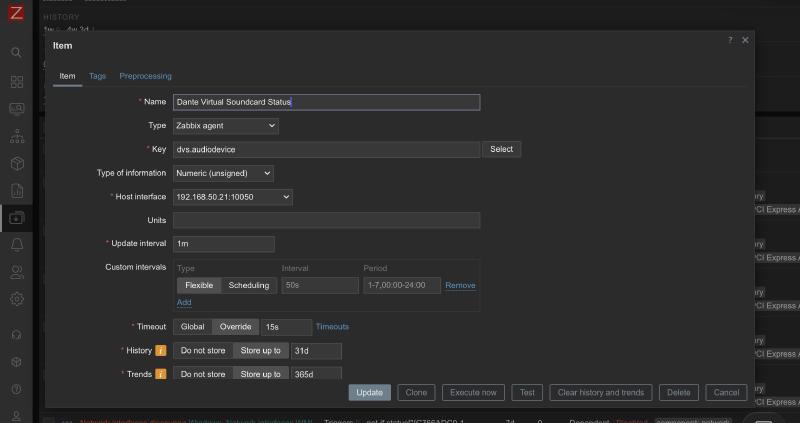The height and width of the screenshot is (423, 800).
Task: Click the Execute now button
Action: [473, 392]
